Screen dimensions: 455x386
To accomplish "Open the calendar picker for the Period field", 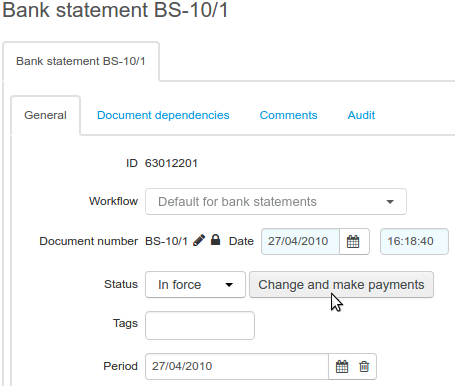I will [342, 366].
